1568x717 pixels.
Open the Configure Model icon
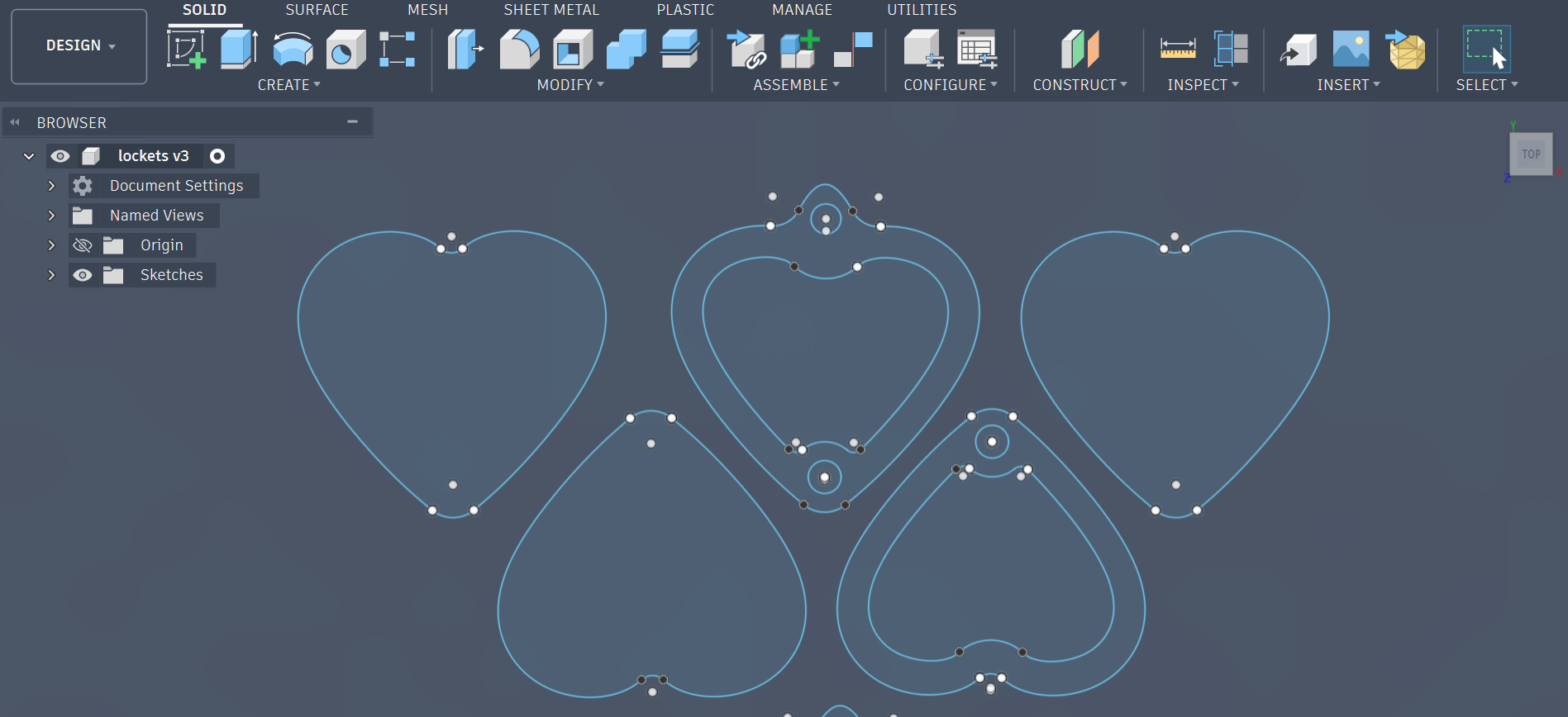(923, 50)
